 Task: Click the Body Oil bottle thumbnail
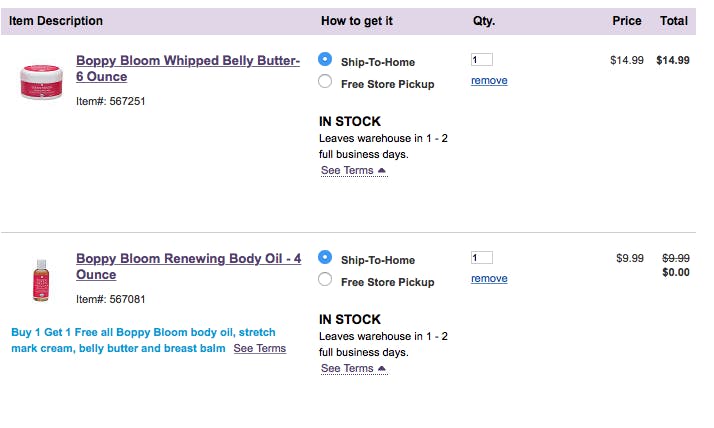(x=41, y=280)
